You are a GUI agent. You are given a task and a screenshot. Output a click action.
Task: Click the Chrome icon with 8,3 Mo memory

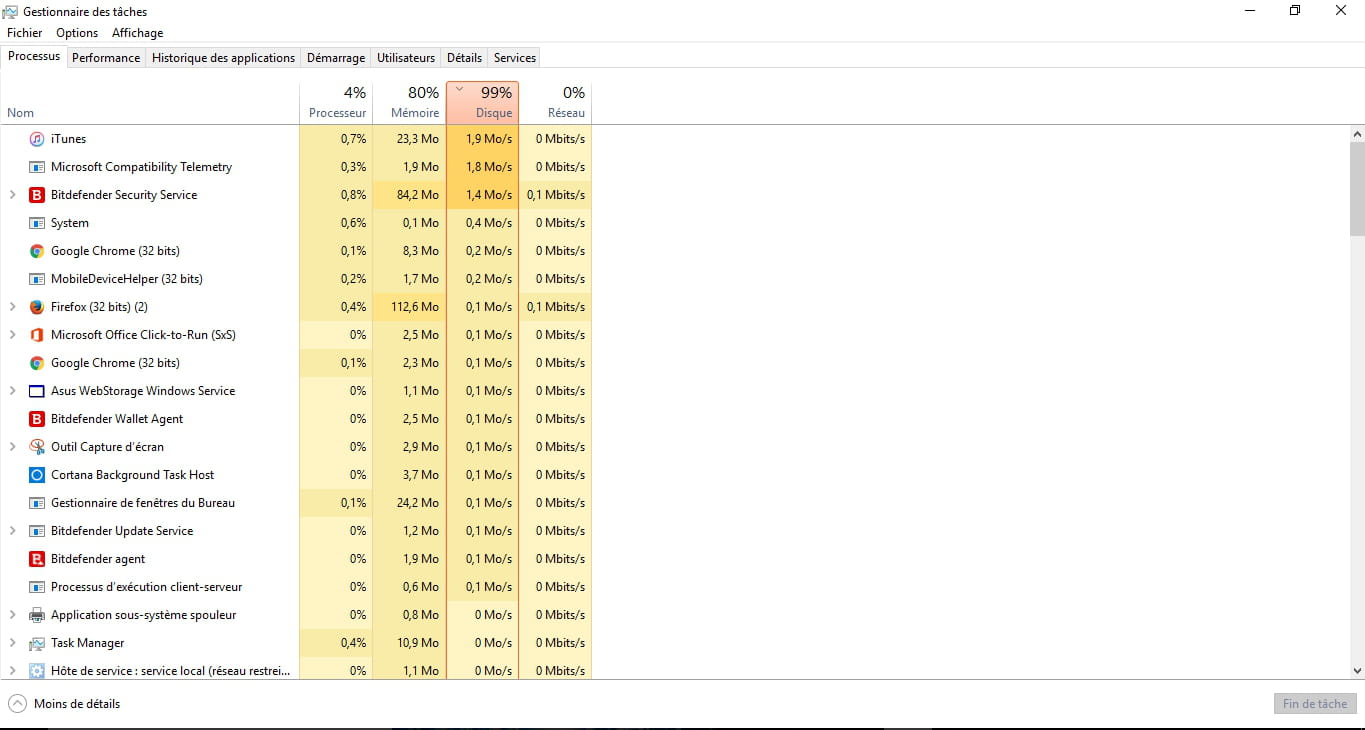37,251
